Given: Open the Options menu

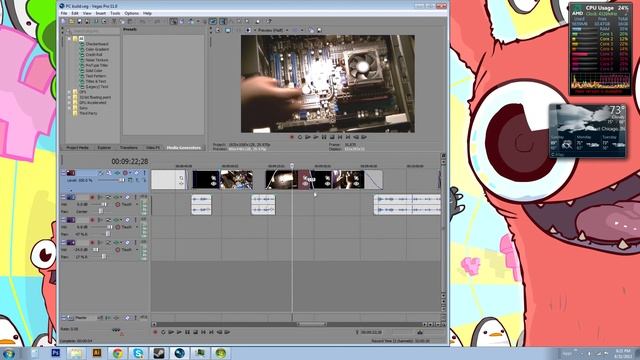Looking at the screenshot, I should point(131,13).
